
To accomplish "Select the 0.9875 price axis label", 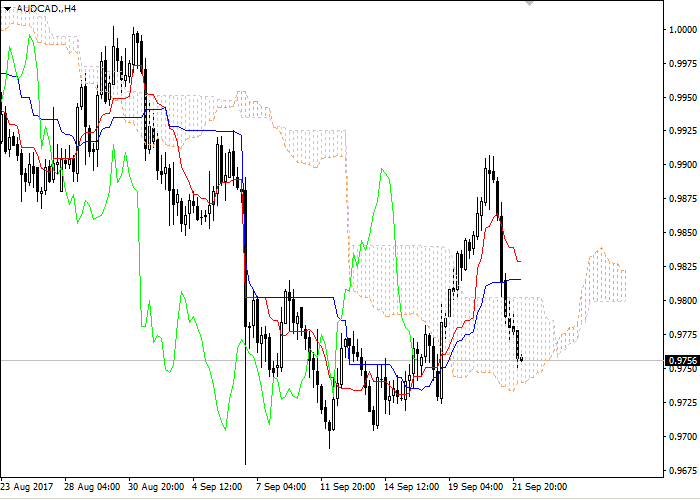I will 683,199.
